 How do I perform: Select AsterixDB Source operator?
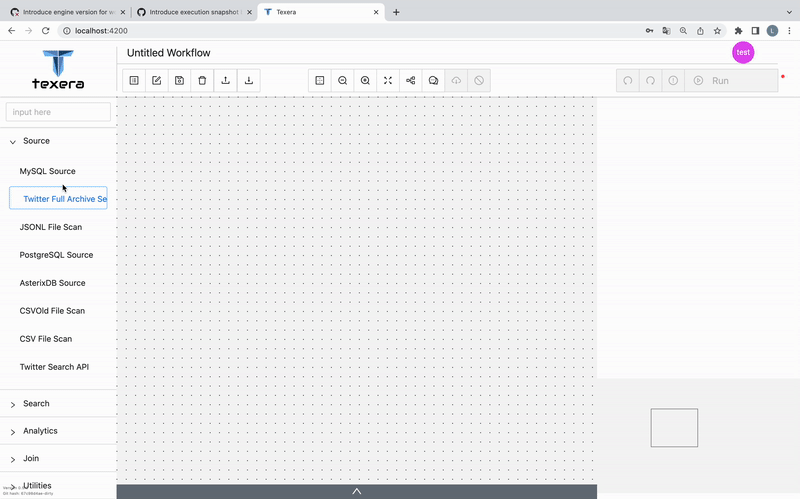pyautogui.click(x=52, y=283)
